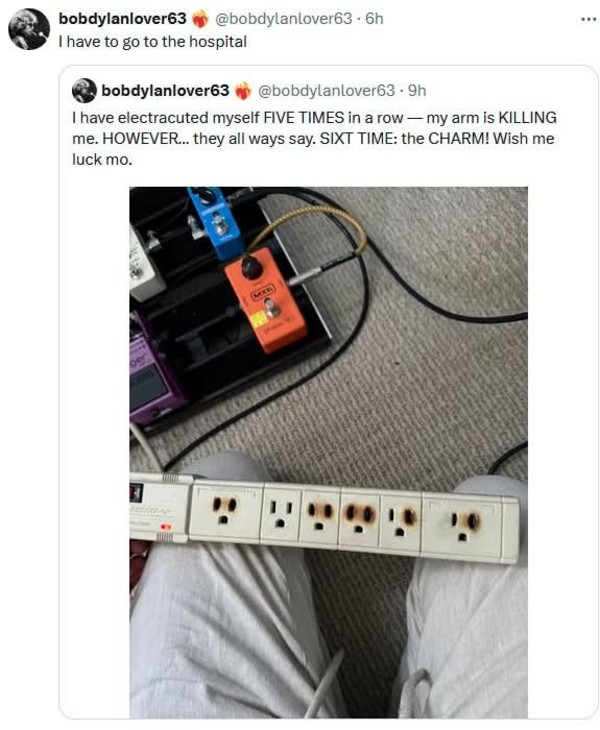
Task: Click main tweet's bold bobdylanlover63 display name
Action: 122,18
